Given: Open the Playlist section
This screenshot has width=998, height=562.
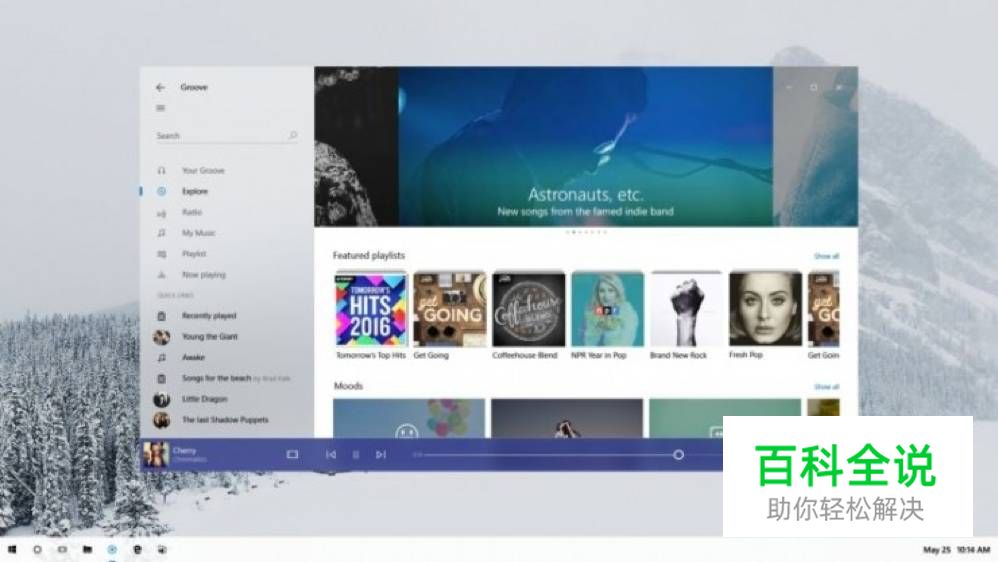Looking at the screenshot, I should point(194,254).
